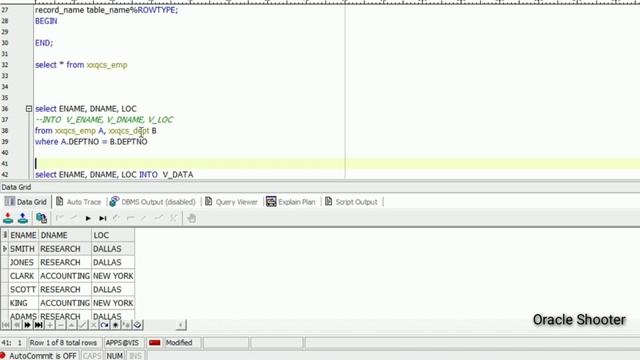This screenshot has height=360, width=640.
Task: Sort by the DNAME column header
Action: click(65, 235)
